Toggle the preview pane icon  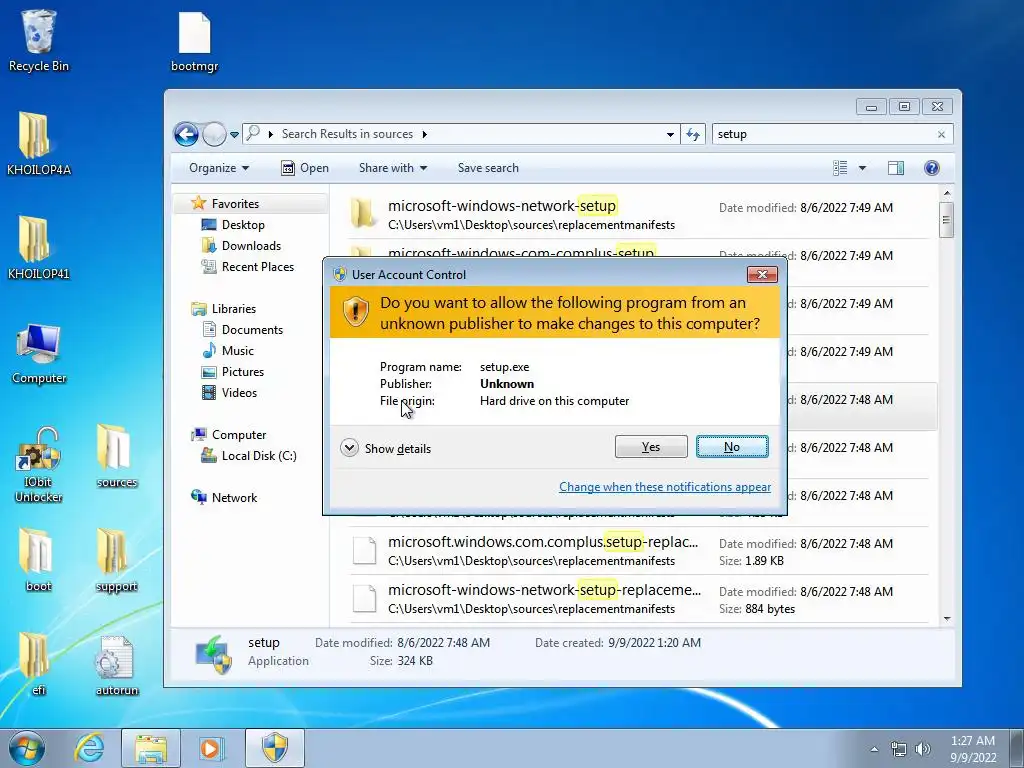[x=895, y=168]
